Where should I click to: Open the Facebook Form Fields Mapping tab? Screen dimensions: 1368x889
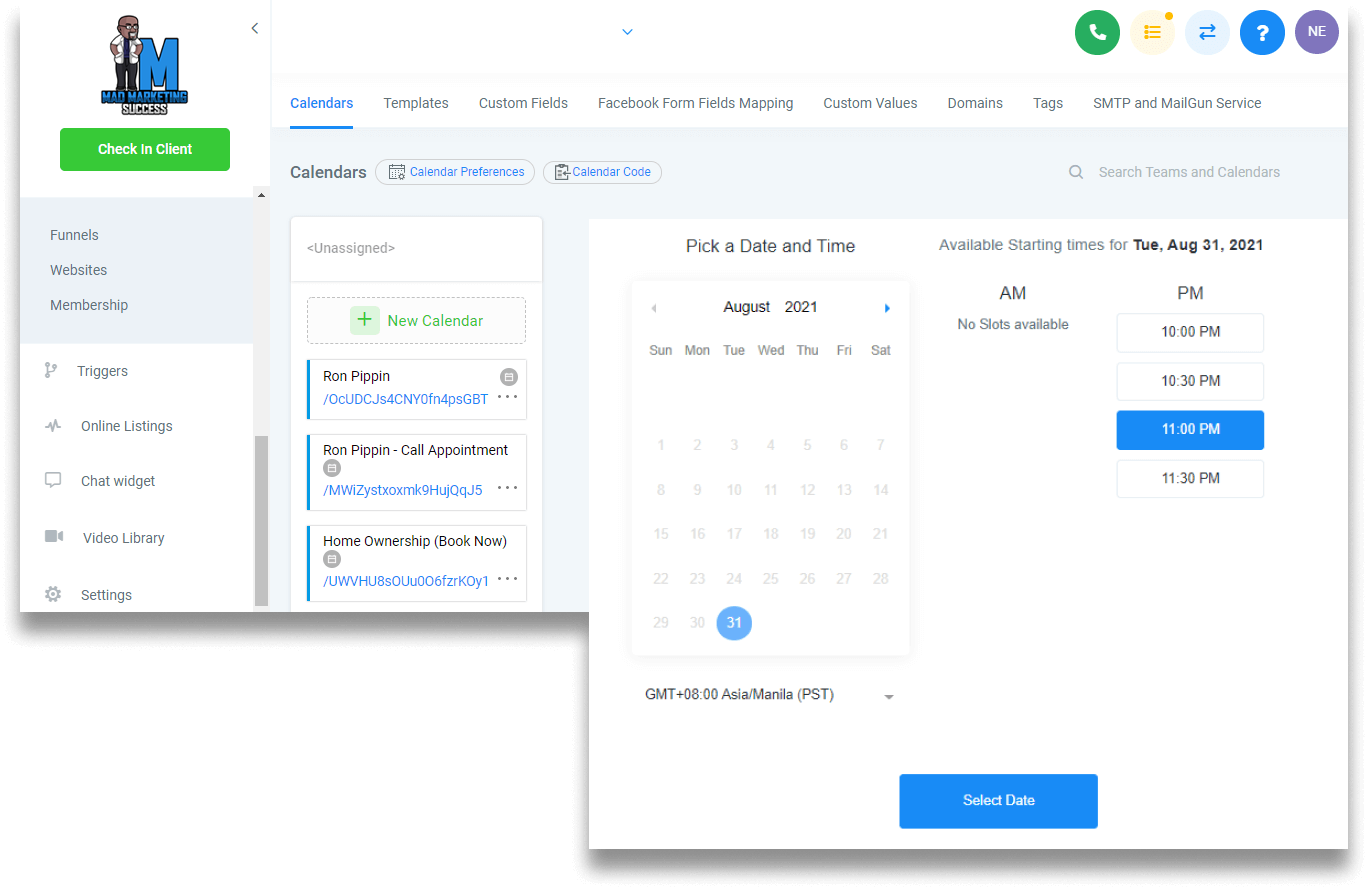[x=695, y=103]
